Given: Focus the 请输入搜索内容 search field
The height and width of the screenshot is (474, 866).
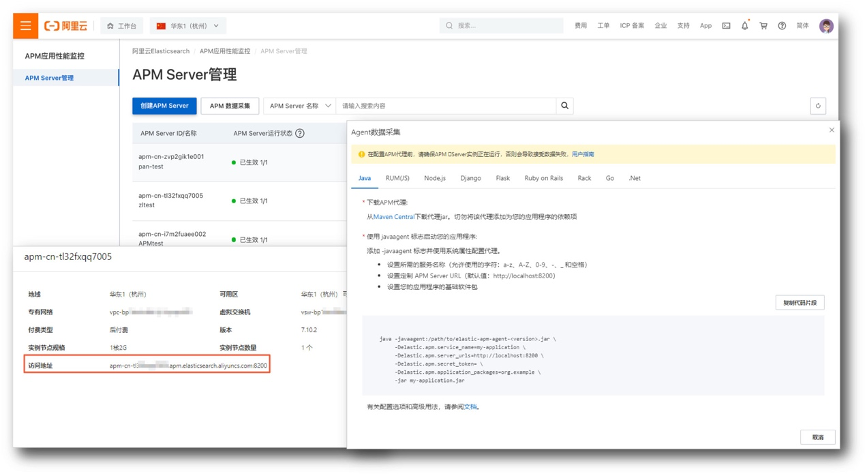Looking at the screenshot, I should (x=446, y=106).
